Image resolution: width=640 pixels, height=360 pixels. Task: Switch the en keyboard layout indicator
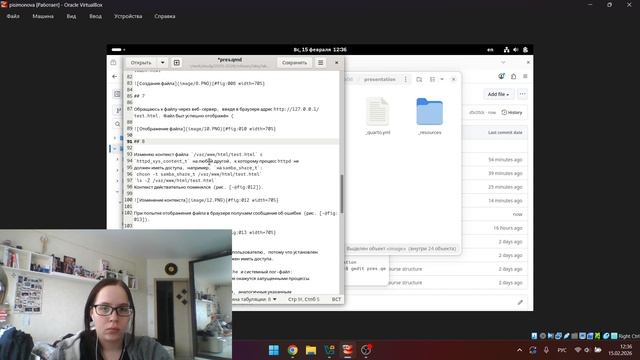pyautogui.click(x=490, y=50)
